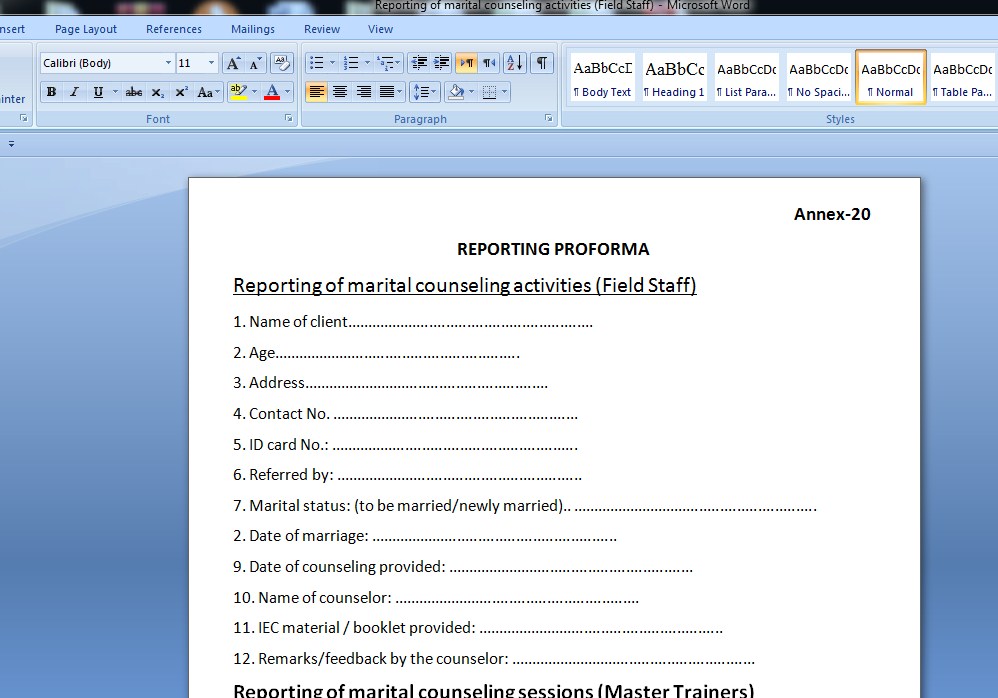Open the Font dialog launcher
This screenshot has width=998, height=698.
[x=289, y=118]
